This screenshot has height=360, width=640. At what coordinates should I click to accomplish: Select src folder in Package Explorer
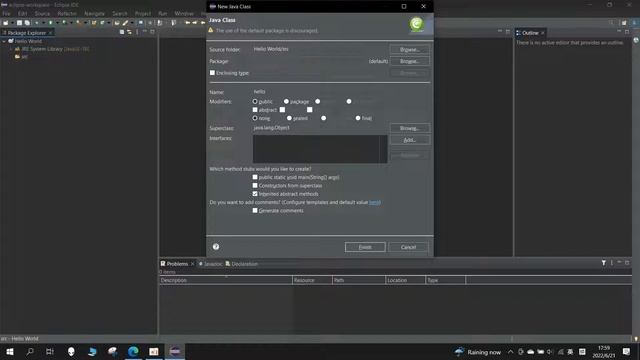click(x=21, y=57)
